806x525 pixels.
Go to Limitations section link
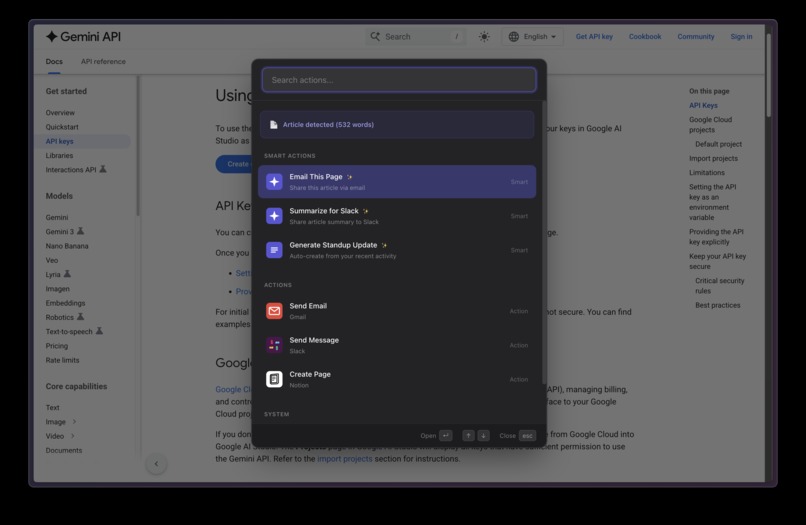coord(707,173)
